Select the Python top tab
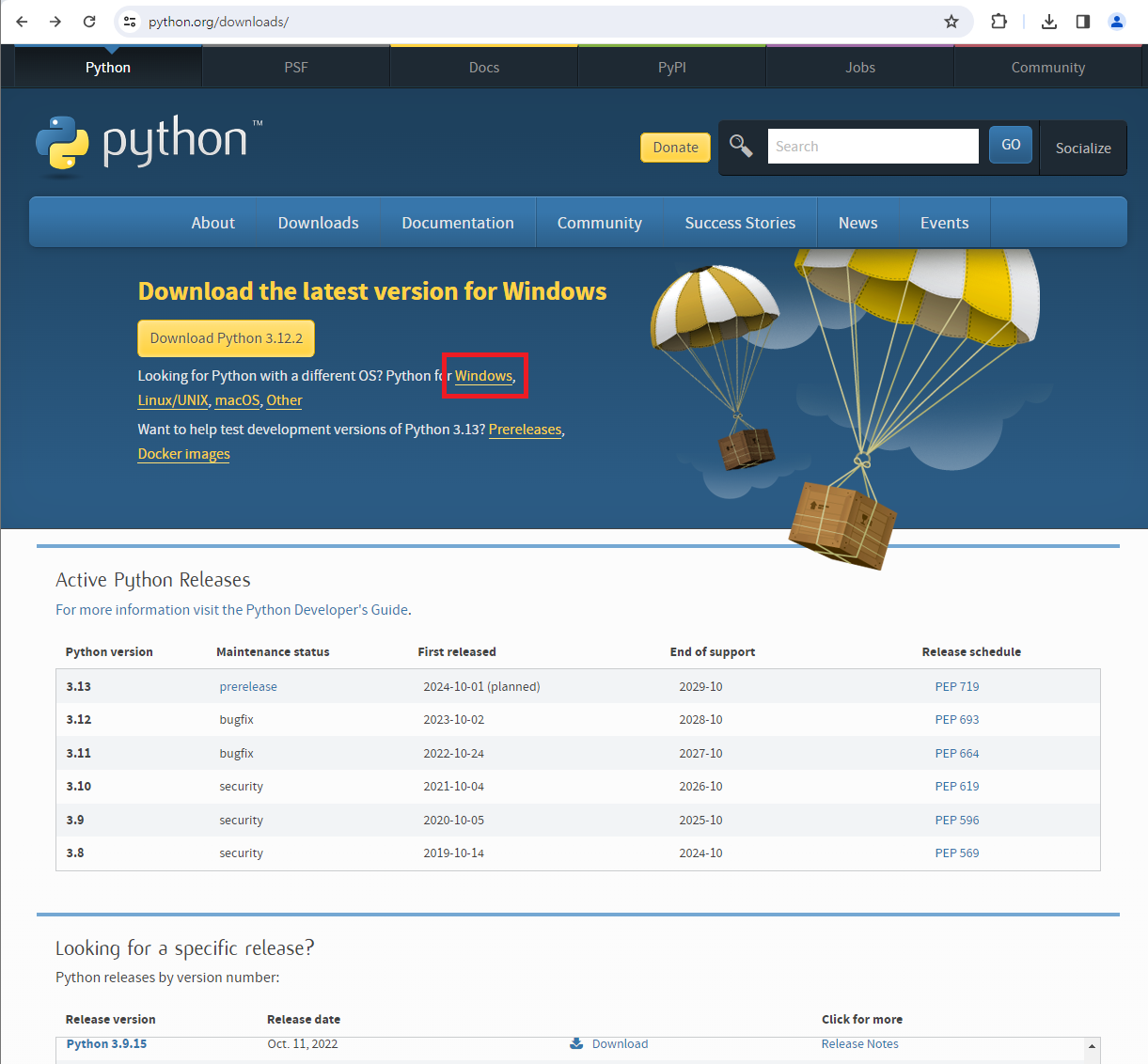The height and width of the screenshot is (1064, 1148). (108, 68)
